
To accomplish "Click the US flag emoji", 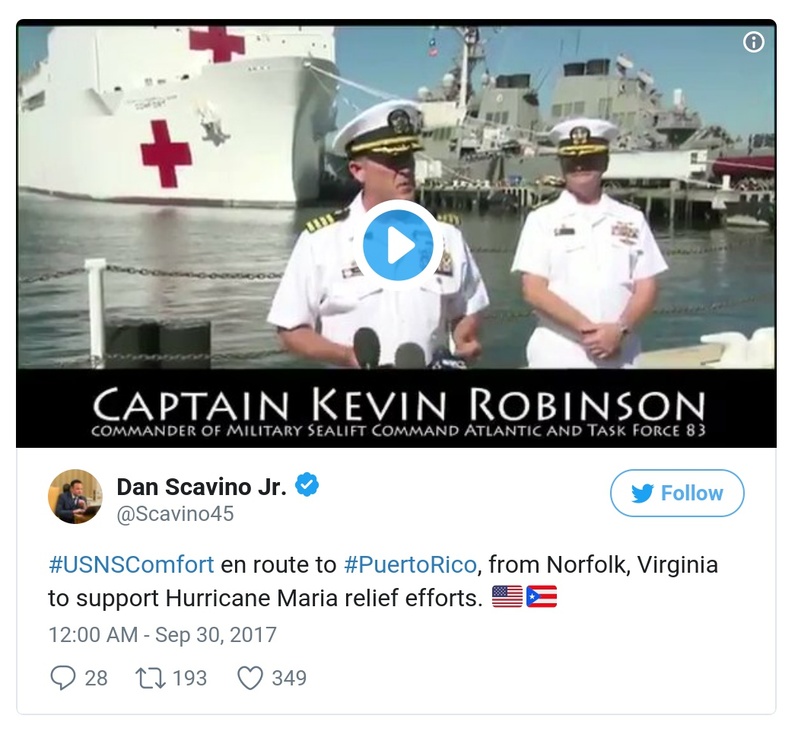I will pyautogui.click(x=507, y=597).
